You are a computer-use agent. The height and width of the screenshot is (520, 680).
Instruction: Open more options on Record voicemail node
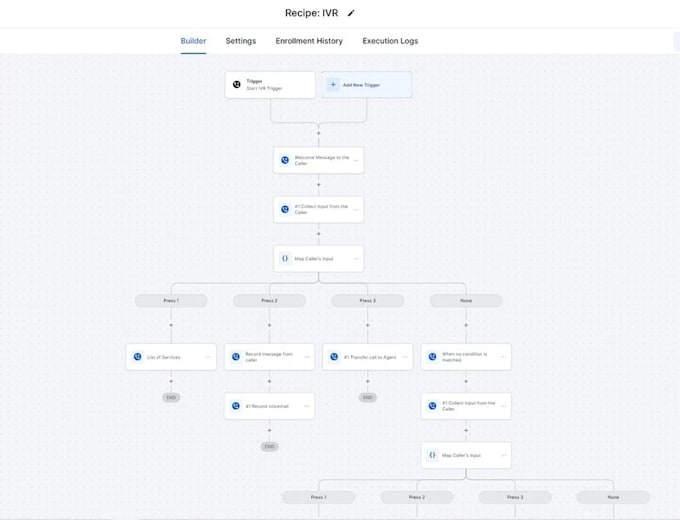307,406
